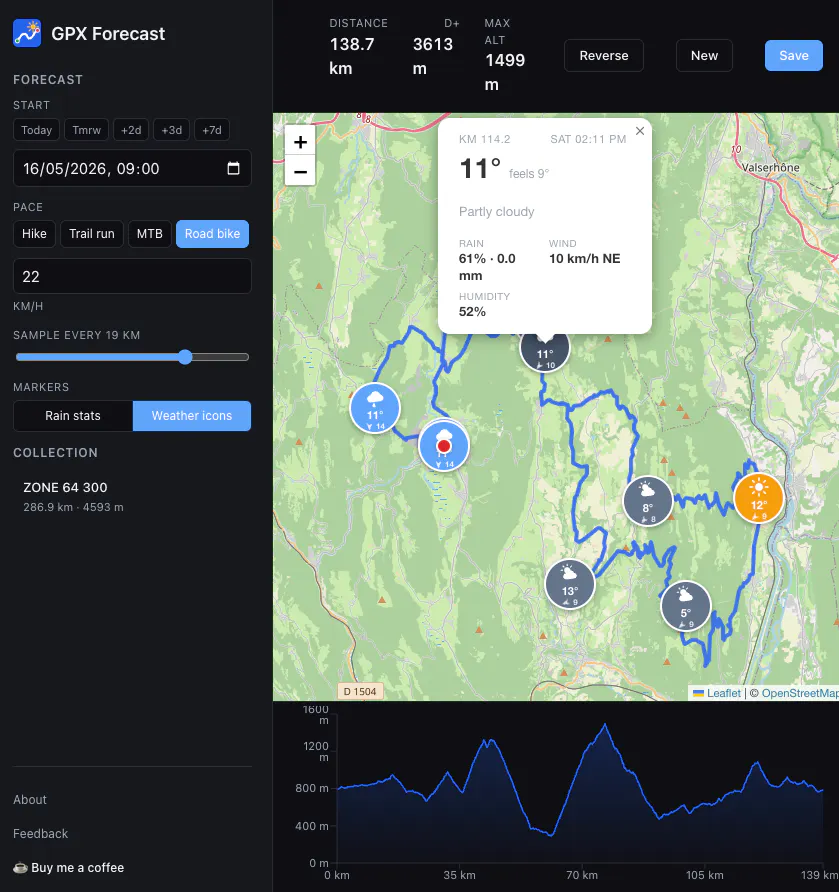Choose Road bike pace

212,234
